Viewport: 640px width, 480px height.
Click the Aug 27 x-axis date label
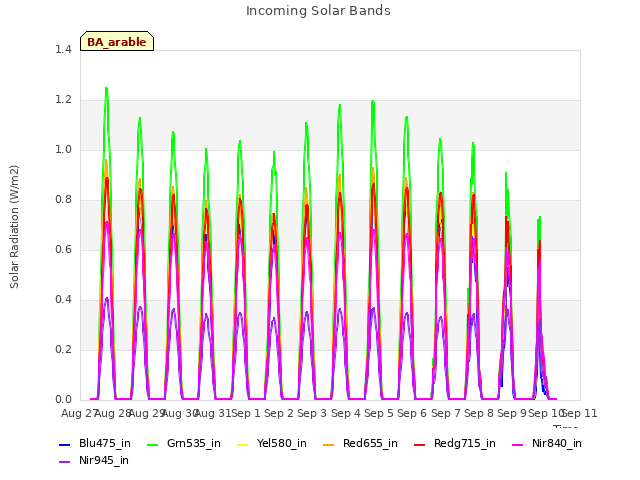79,413
